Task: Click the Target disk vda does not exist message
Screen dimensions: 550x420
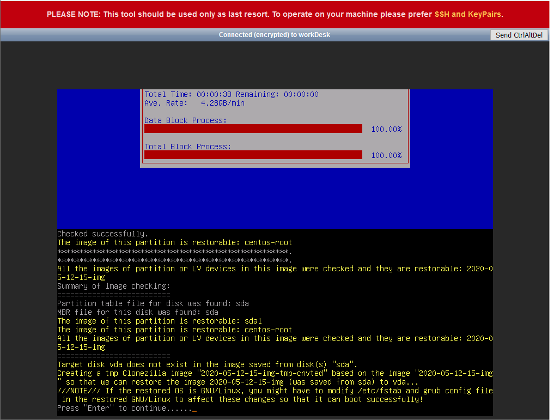Action: point(207,364)
